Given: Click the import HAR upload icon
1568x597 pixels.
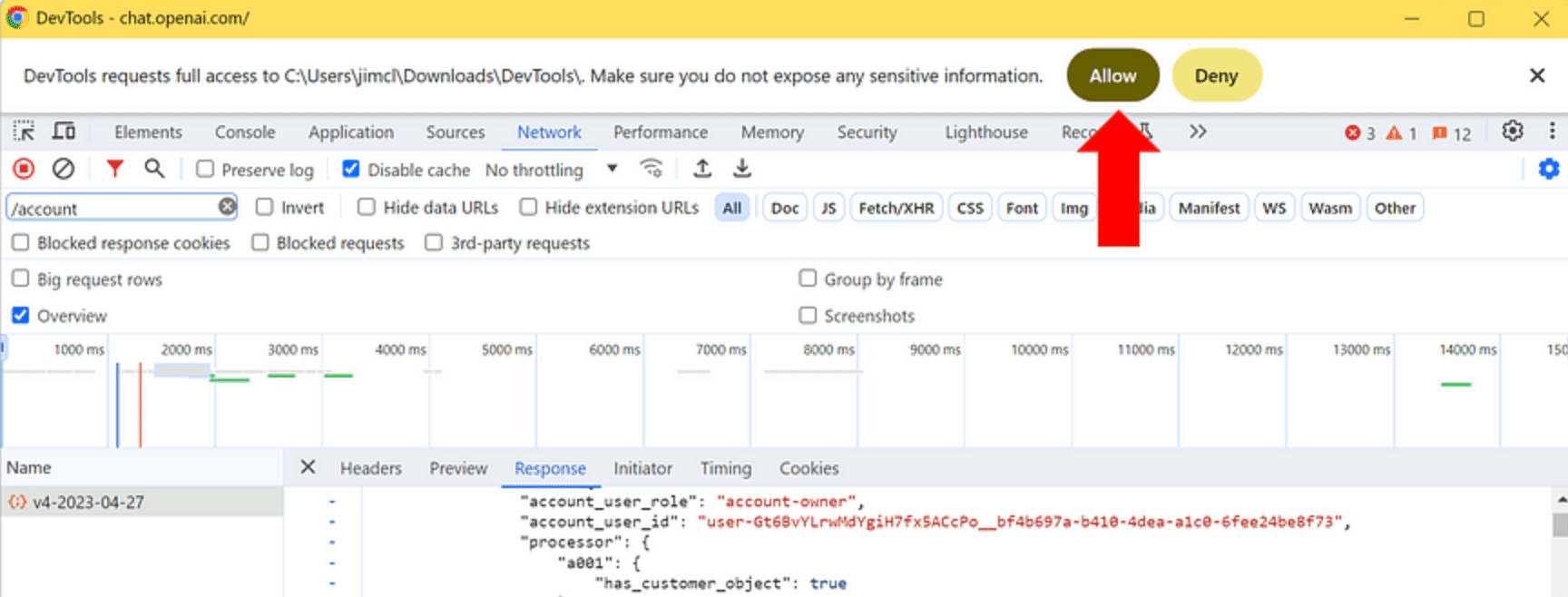Looking at the screenshot, I should point(702,169).
